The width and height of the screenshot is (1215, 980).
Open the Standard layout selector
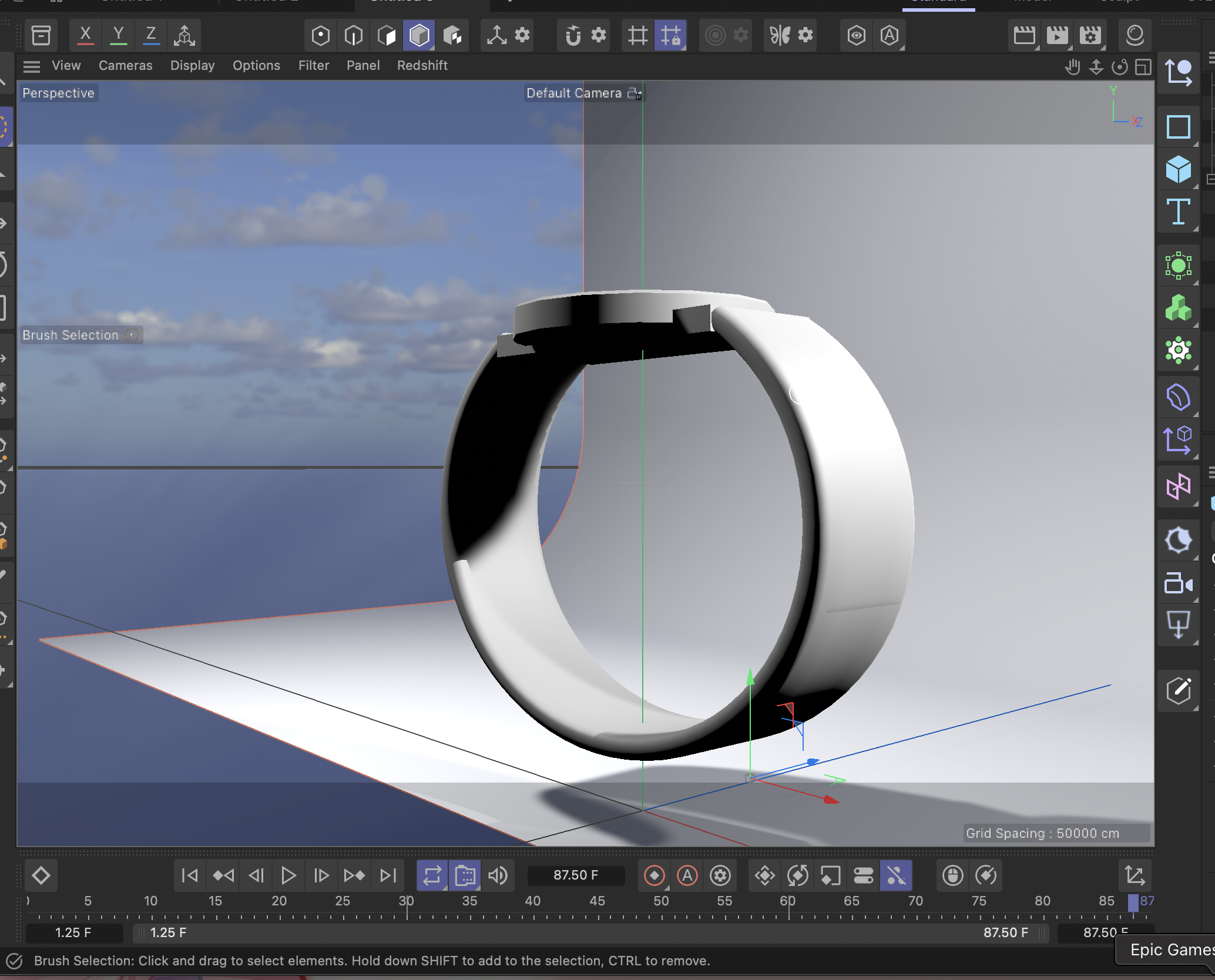tap(938, 3)
